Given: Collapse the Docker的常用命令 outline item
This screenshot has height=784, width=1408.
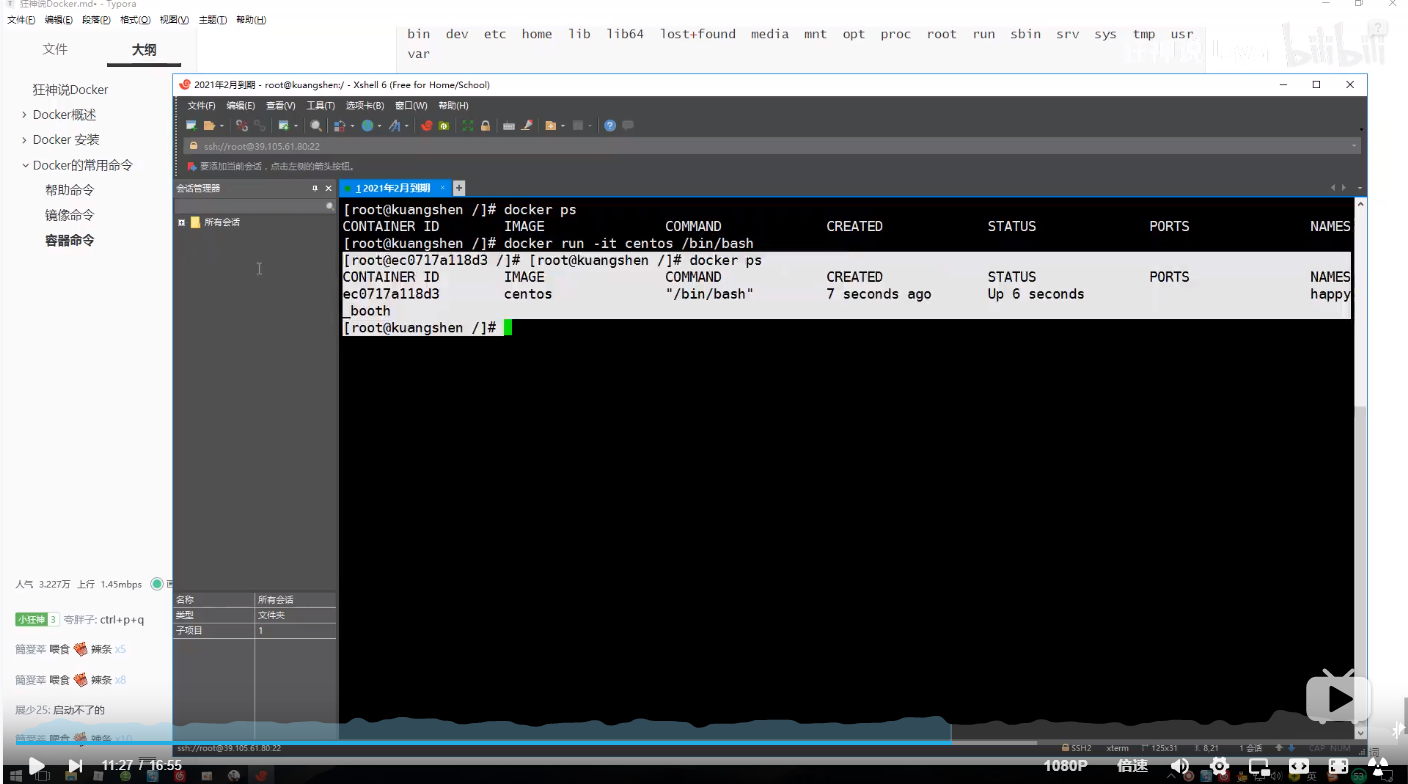Looking at the screenshot, I should click(25, 165).
